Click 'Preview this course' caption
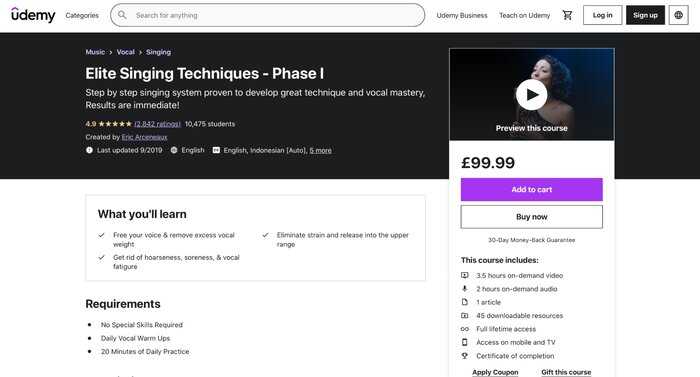The image size is (700, 377). click(531, 128)
